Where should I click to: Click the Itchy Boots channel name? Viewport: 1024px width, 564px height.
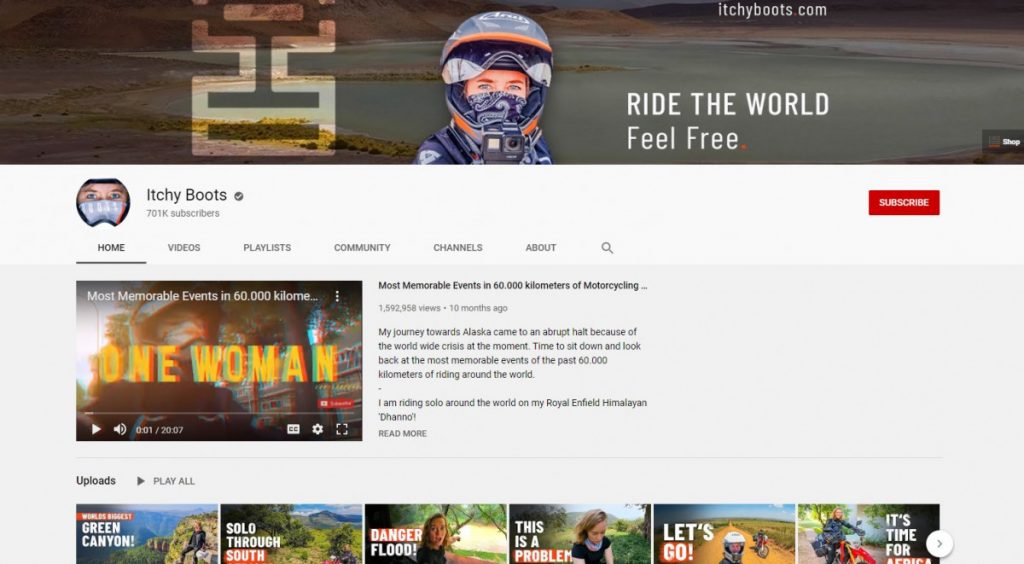186,195
